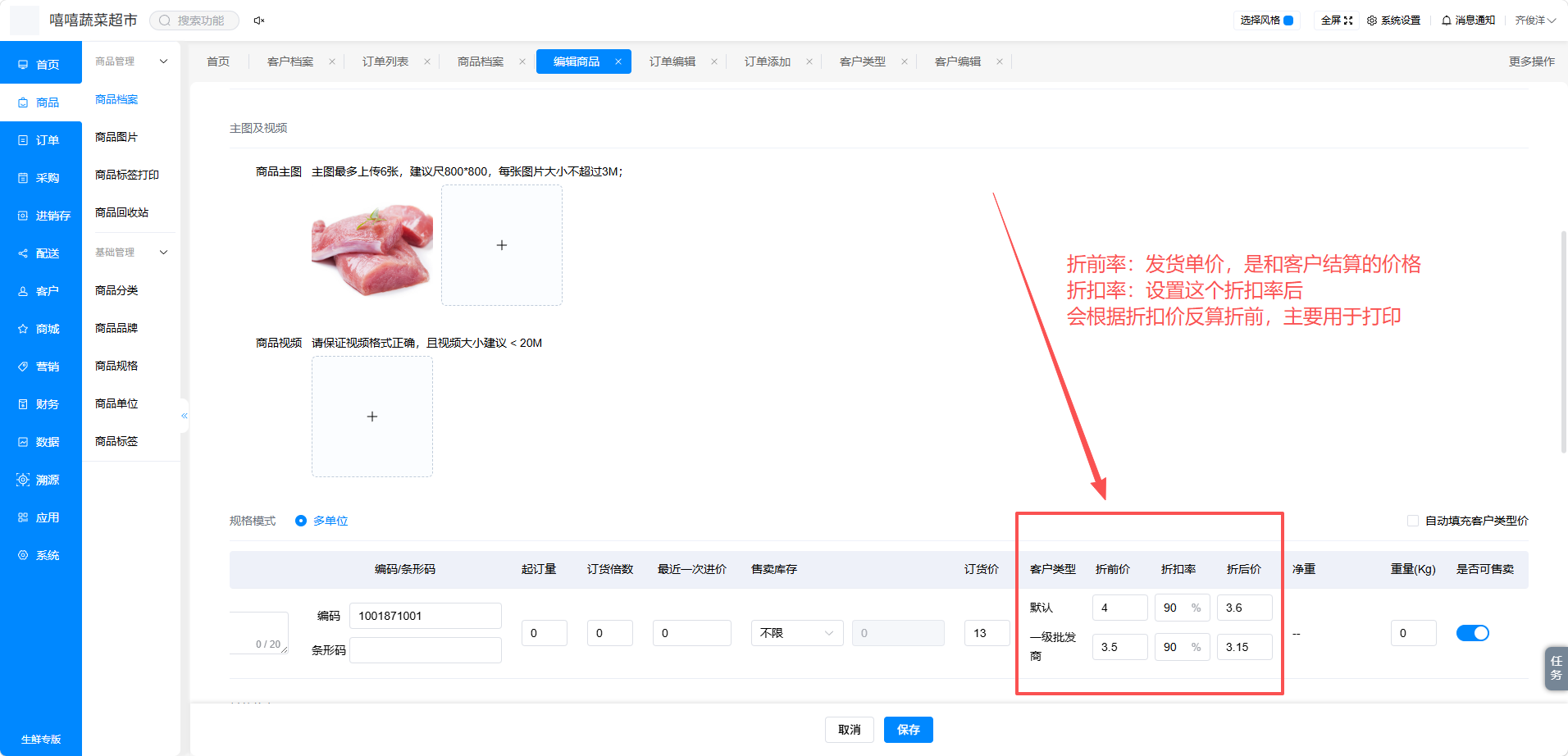Click the mute speaker icon in header
The image size is (1568, 756).
click(x=259, y=20)
